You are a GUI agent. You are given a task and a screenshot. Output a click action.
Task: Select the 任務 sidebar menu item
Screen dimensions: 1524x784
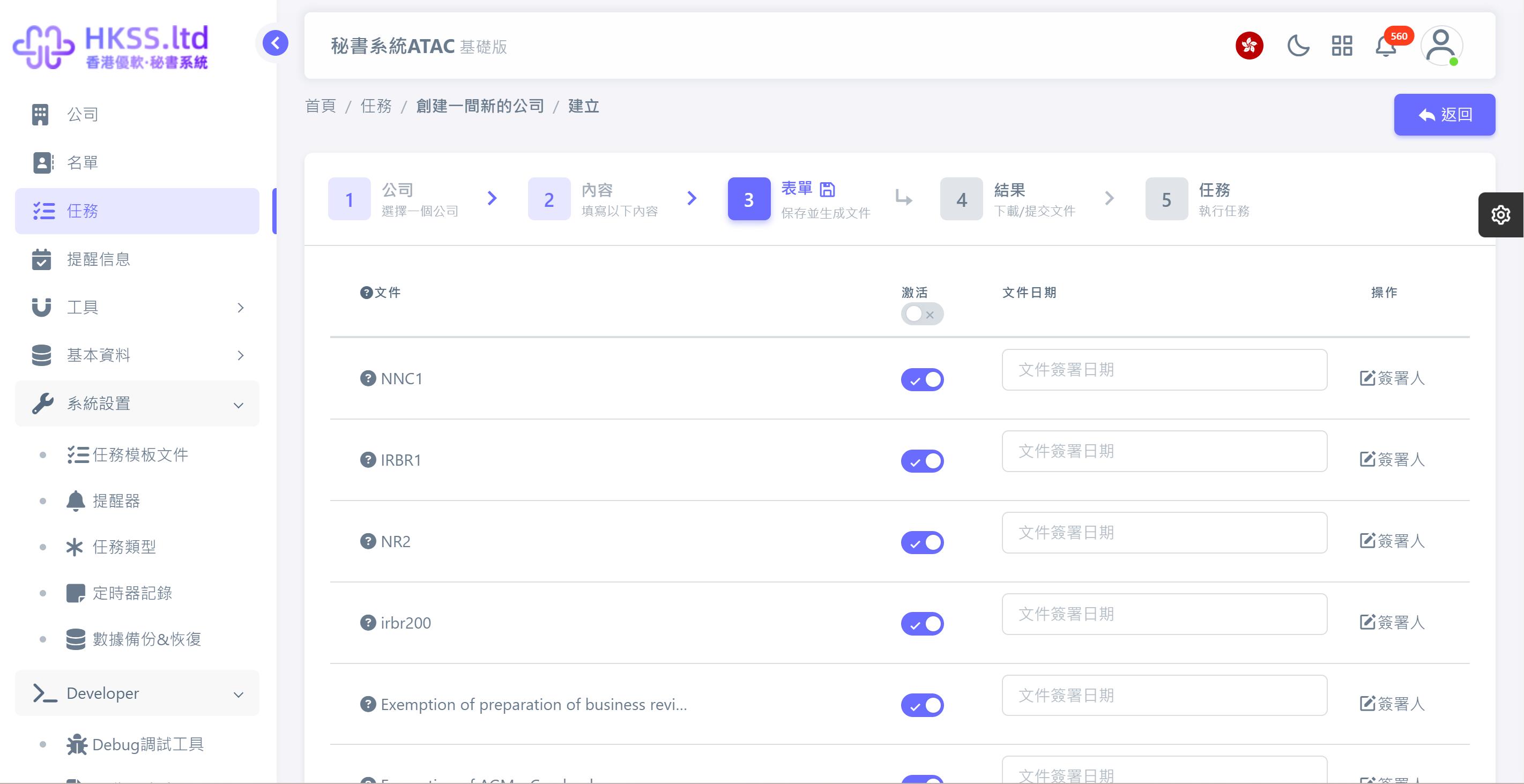click(x=137, y=211)
